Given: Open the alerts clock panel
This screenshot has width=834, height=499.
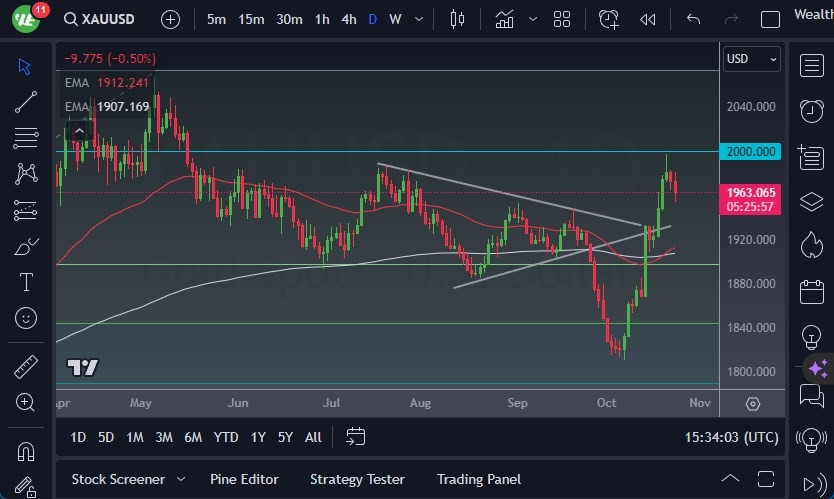Looking at the screenshot, I should tap(811, 111).
